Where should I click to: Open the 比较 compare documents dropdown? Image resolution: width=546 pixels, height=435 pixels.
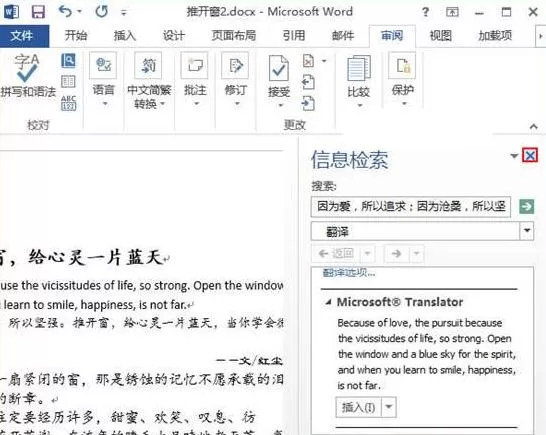pyautogui.click(x=358, y=81)
